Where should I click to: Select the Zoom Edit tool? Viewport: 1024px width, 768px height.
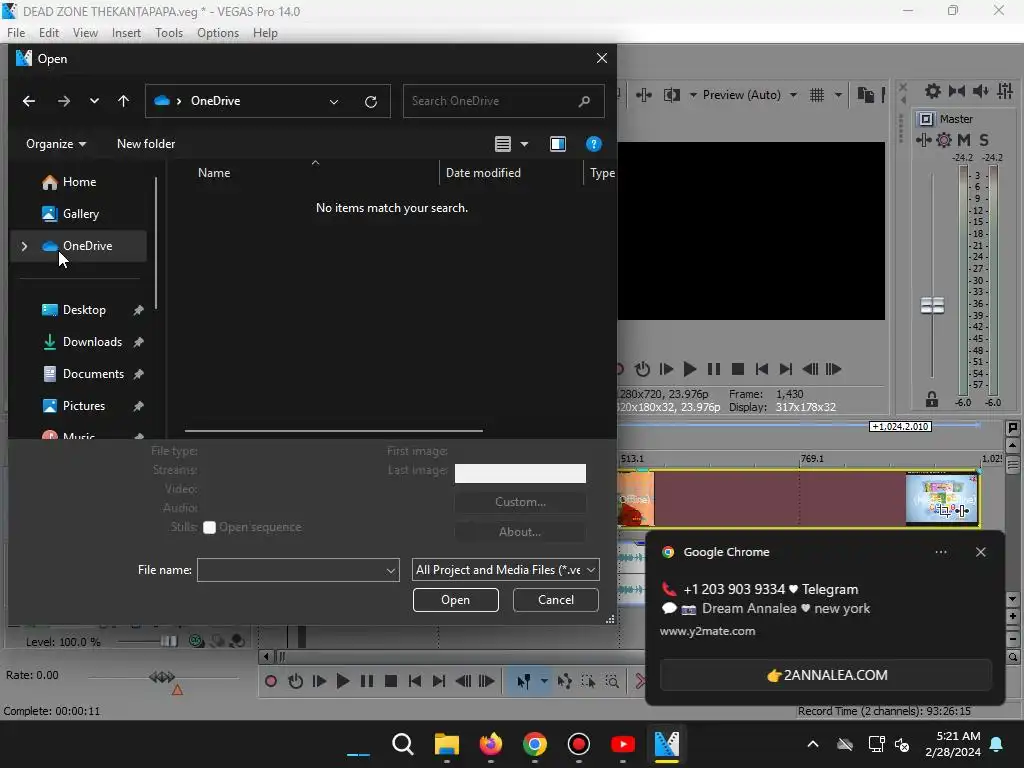(x=612, y=682)
